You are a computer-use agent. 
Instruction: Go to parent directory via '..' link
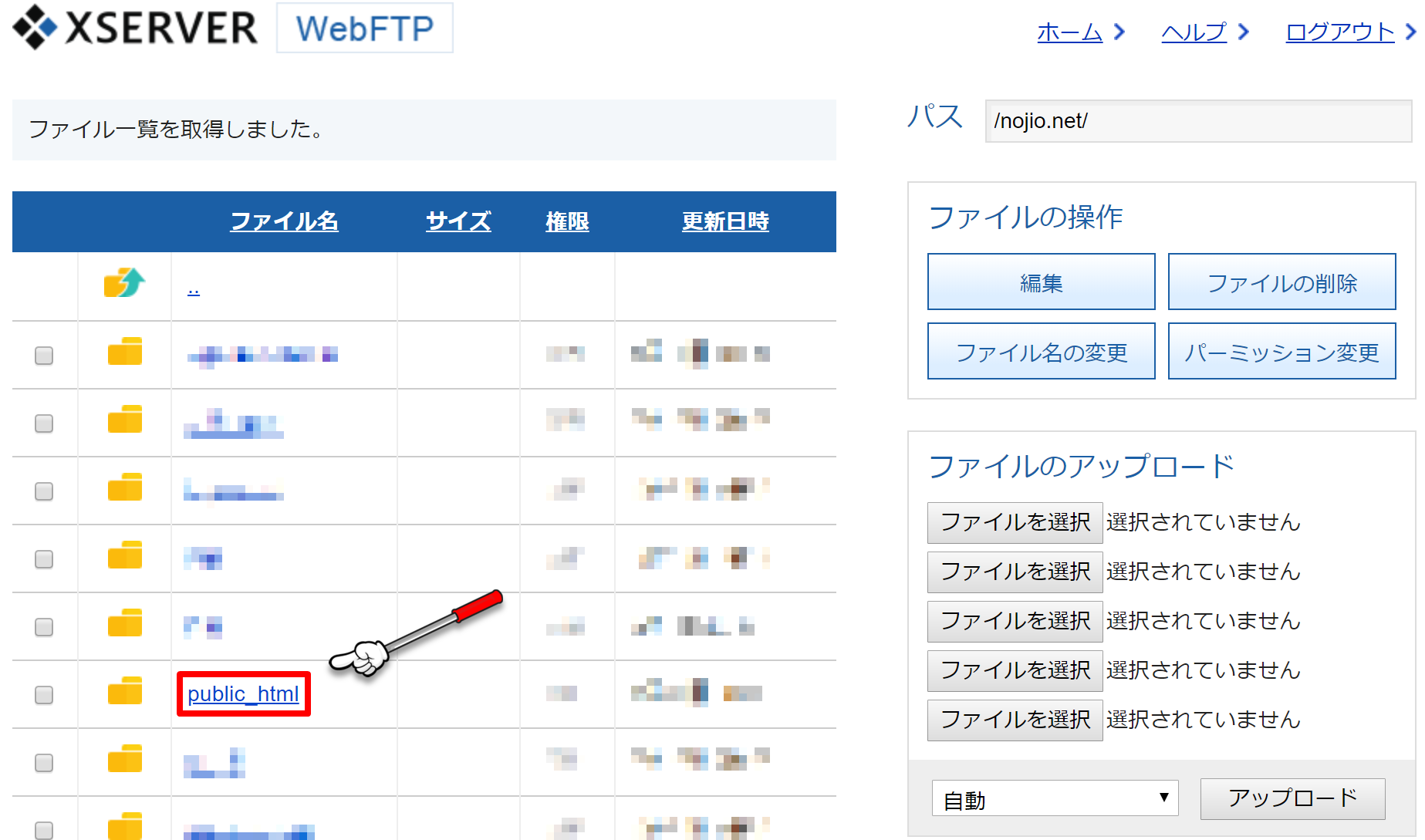coord(194,288)
